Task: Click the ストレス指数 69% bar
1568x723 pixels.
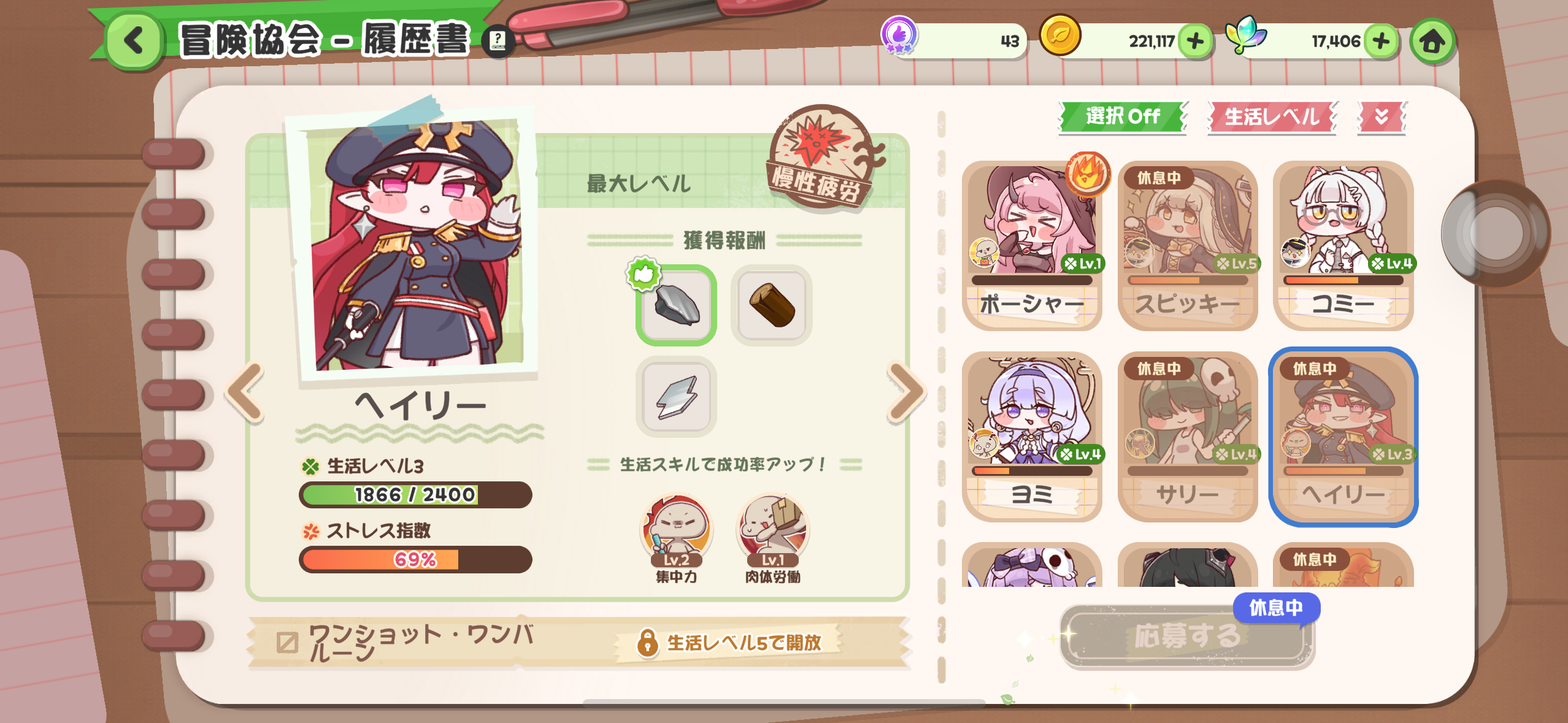Action: [415, 559]
